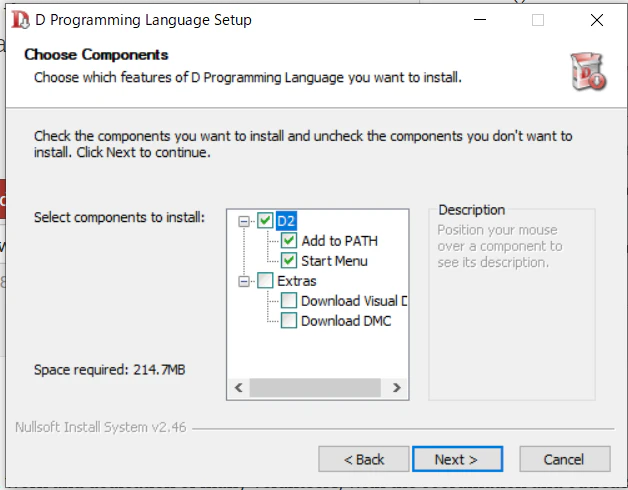Screen dimensions: 628x490
Task: Uncheck the D2 component checkbox
Action: (x=265, y=220)
